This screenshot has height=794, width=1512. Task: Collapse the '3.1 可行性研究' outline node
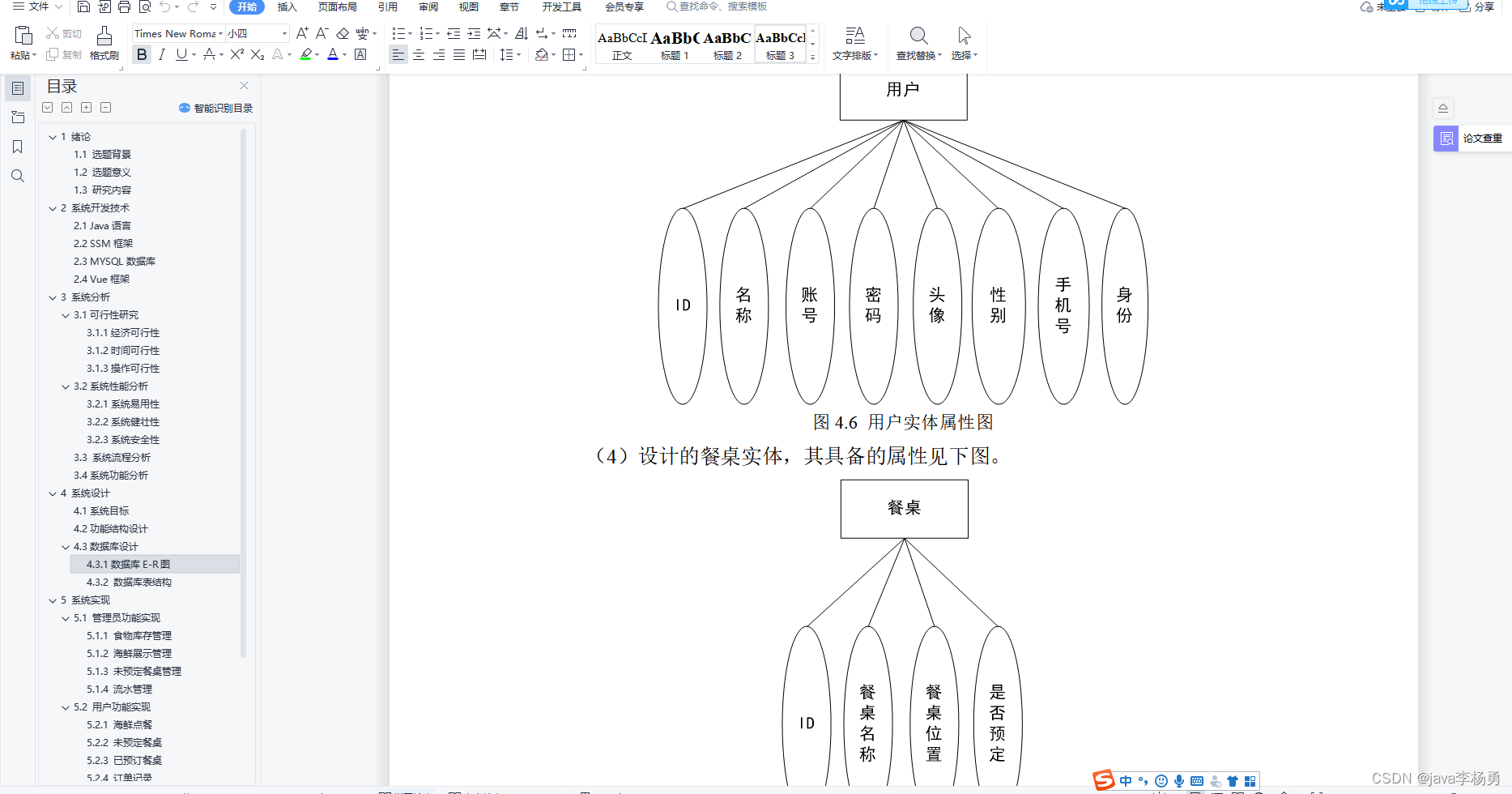[x=66, y=315]
